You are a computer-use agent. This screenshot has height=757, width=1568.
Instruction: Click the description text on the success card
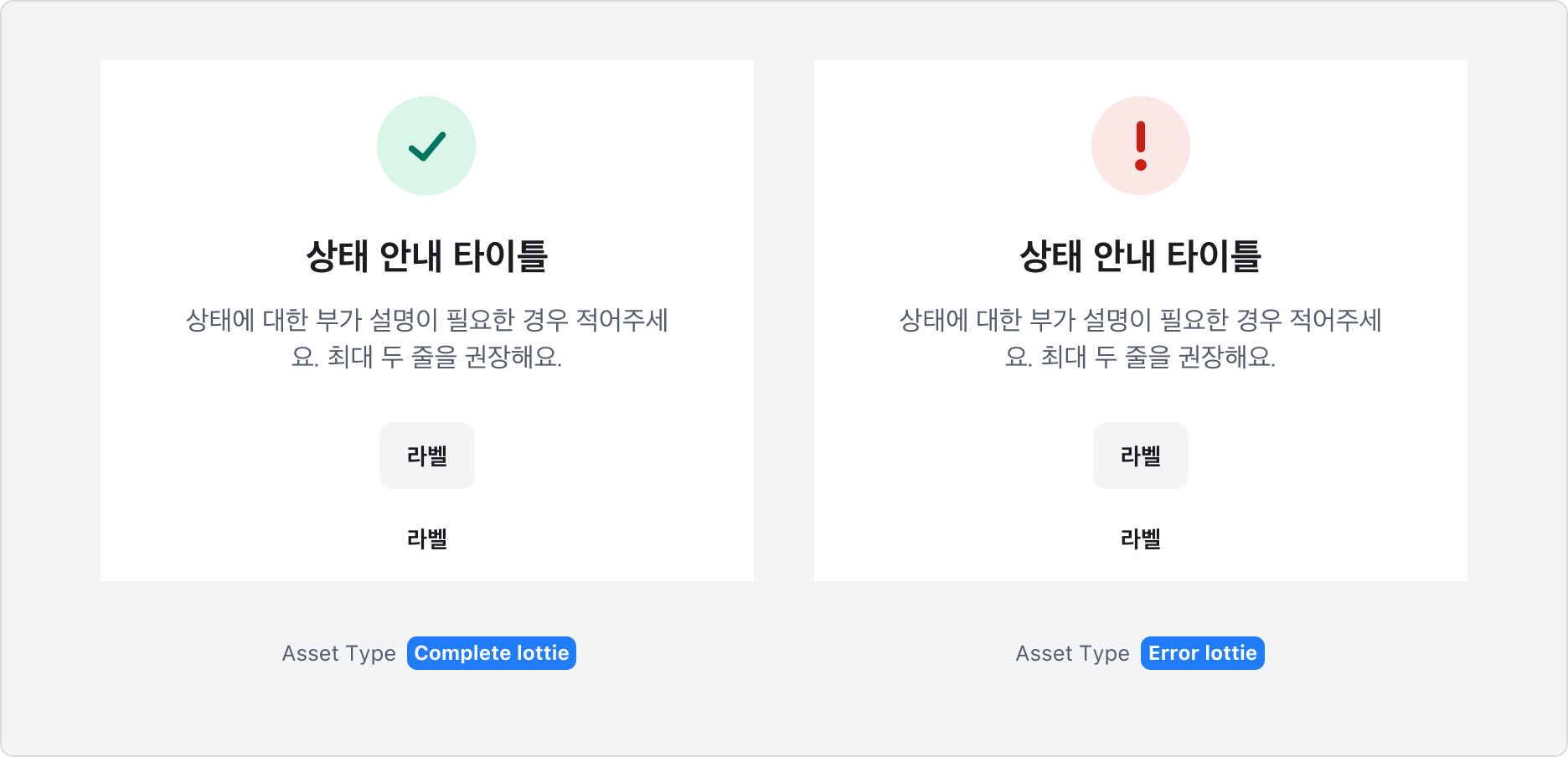pos(426,339)
